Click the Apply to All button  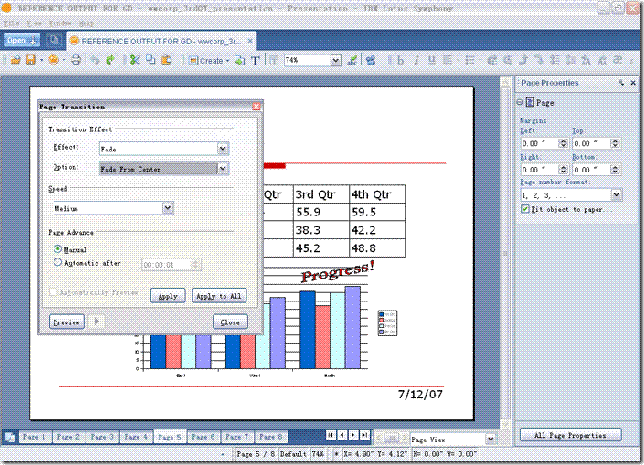click(x=218, y=296)
